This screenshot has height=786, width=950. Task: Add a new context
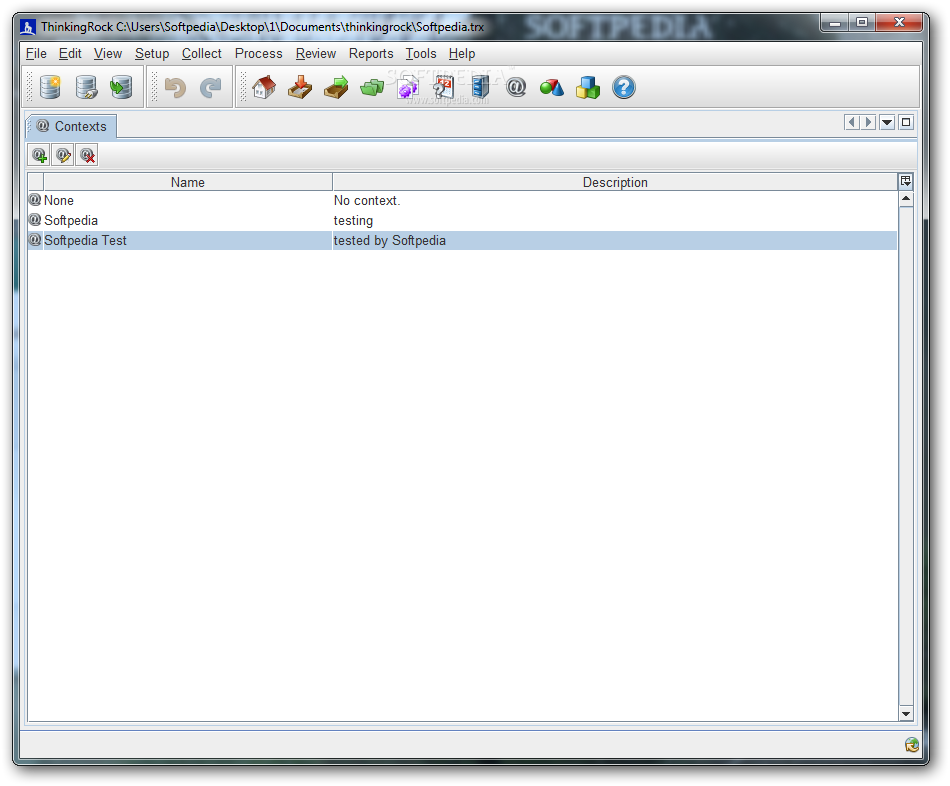pyautogui.click(x=39, y=156)
